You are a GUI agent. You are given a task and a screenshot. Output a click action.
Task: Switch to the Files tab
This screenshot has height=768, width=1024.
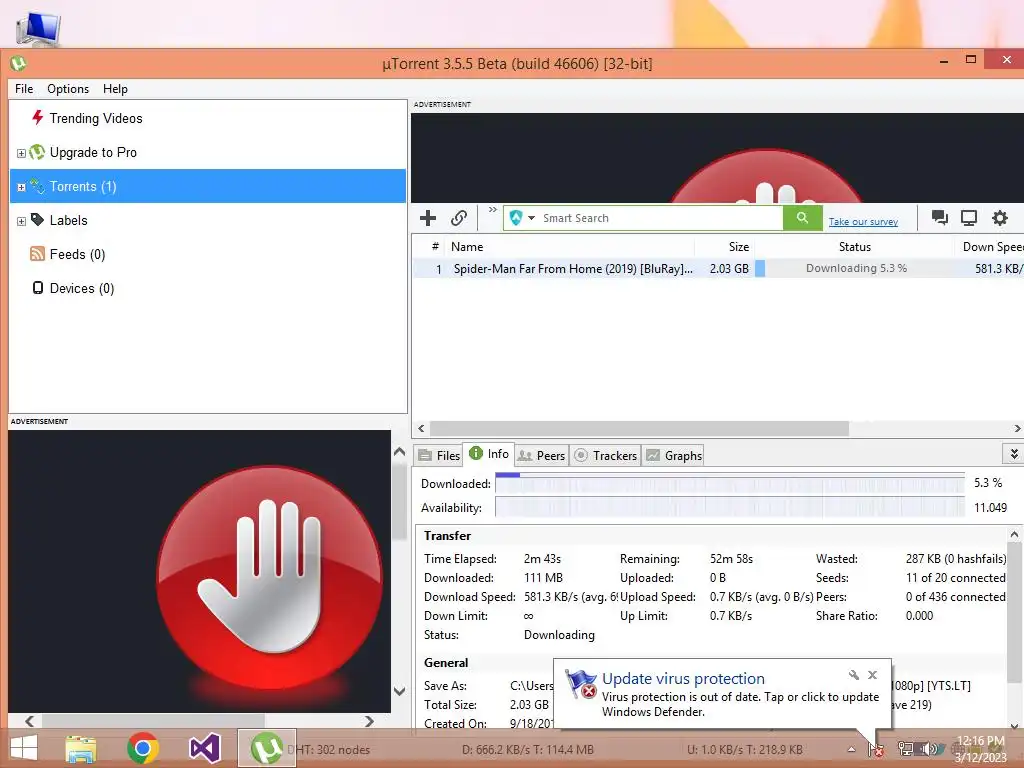click(440, 455)
